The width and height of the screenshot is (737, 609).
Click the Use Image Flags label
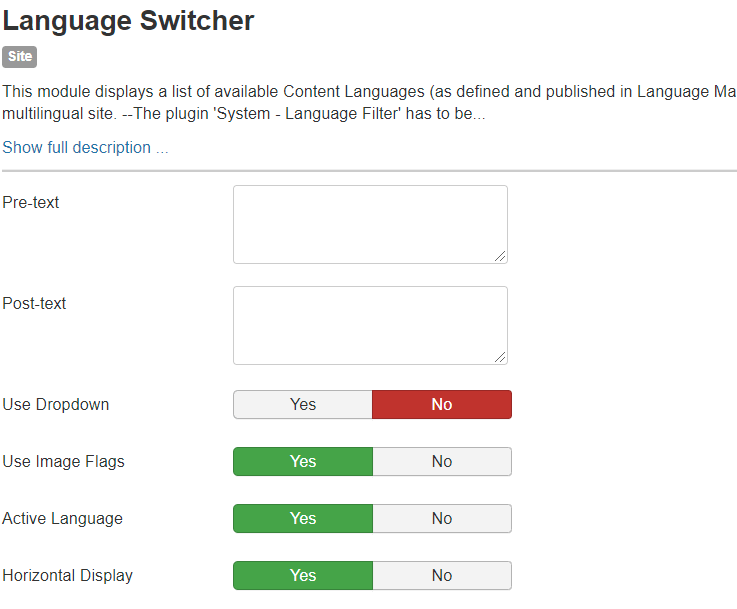pyautogui.click(x=63, y=462)
